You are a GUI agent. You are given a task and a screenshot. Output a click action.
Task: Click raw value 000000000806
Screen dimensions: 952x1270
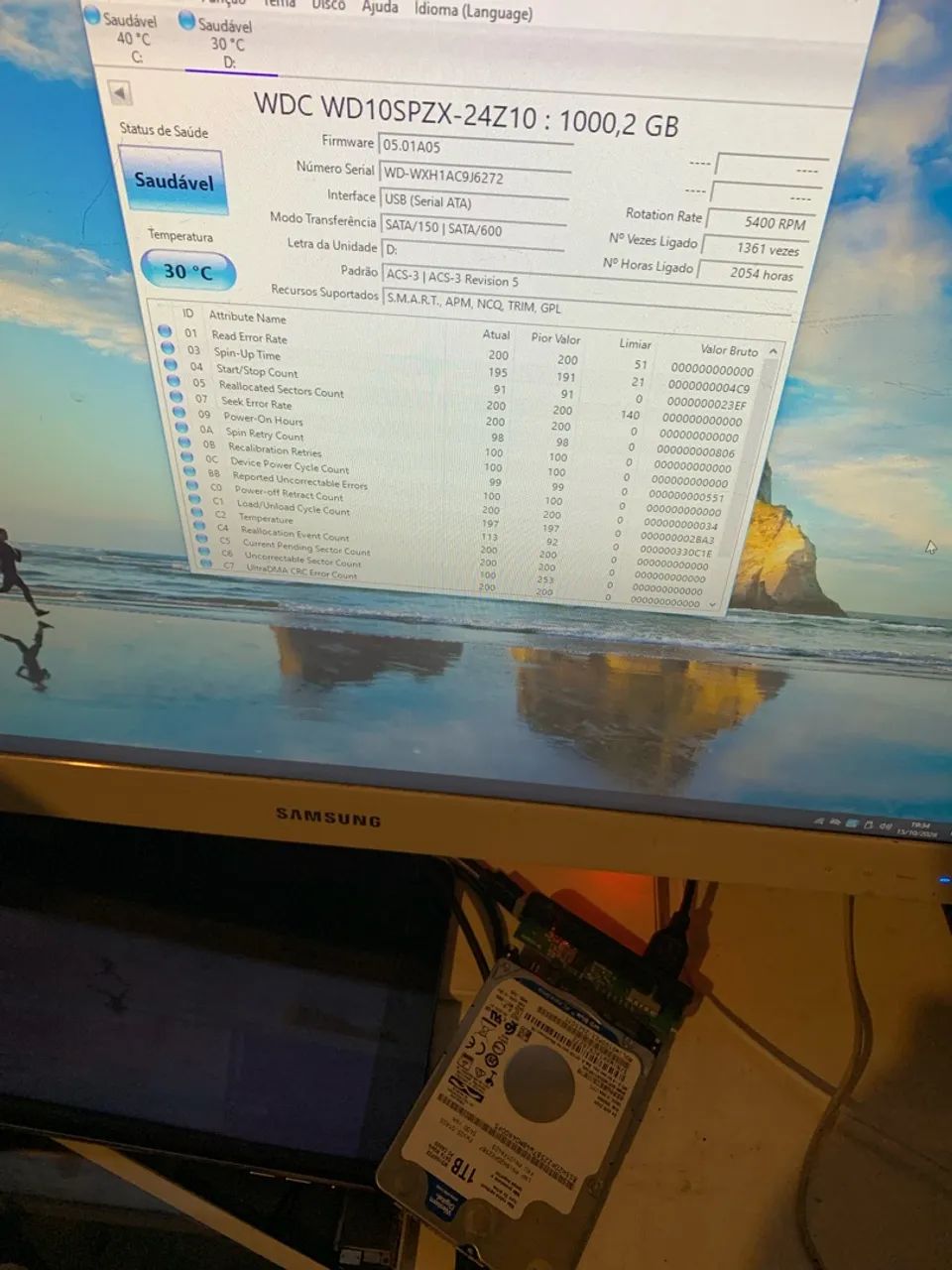(x=695, y=451)
